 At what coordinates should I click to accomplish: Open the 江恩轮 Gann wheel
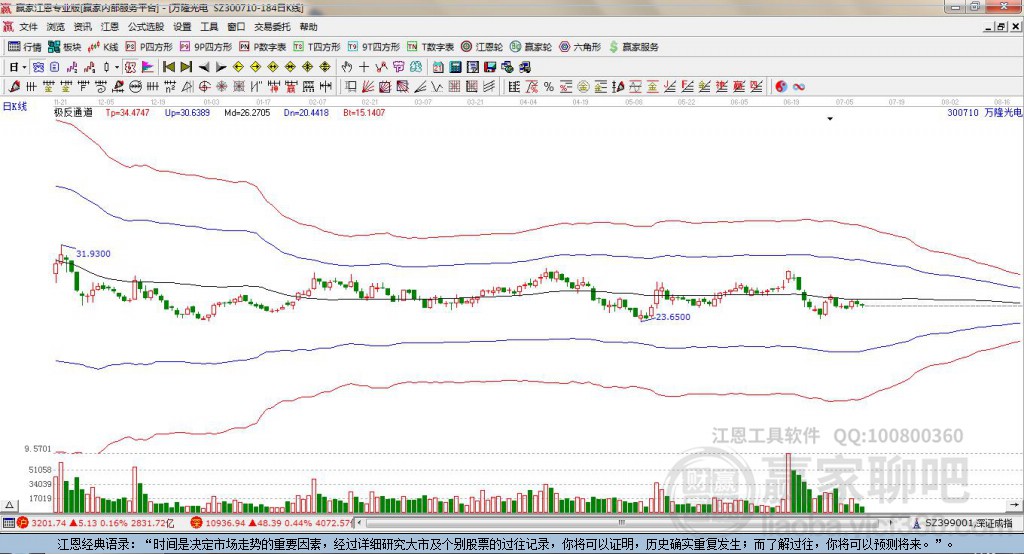tap(482, 47)
